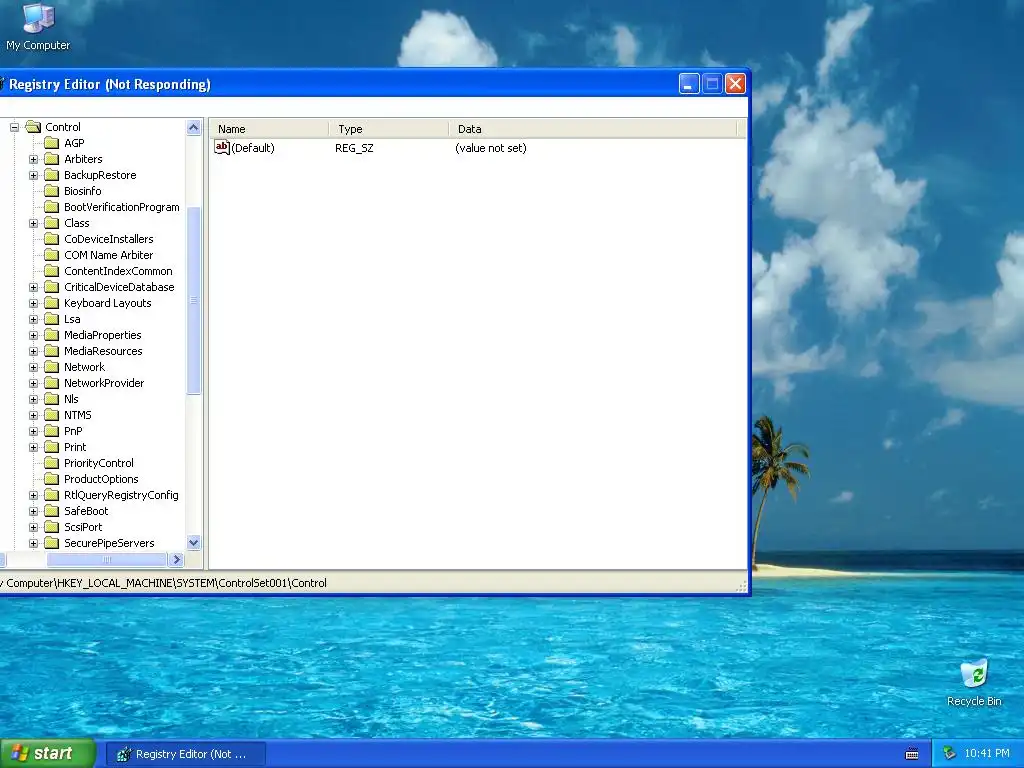Viewport: 1024px width, 768px height.
Task: Click the CoDeviceInstallers folder icon
Action: [x=52, y=239]
